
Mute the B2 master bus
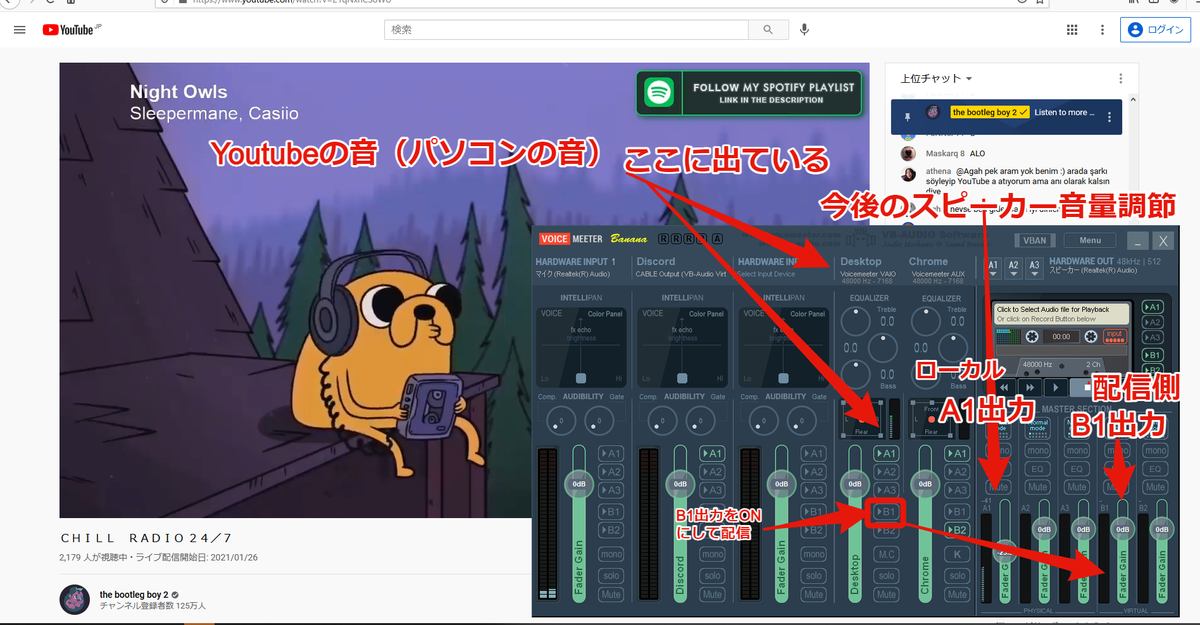pos(1154,487)
